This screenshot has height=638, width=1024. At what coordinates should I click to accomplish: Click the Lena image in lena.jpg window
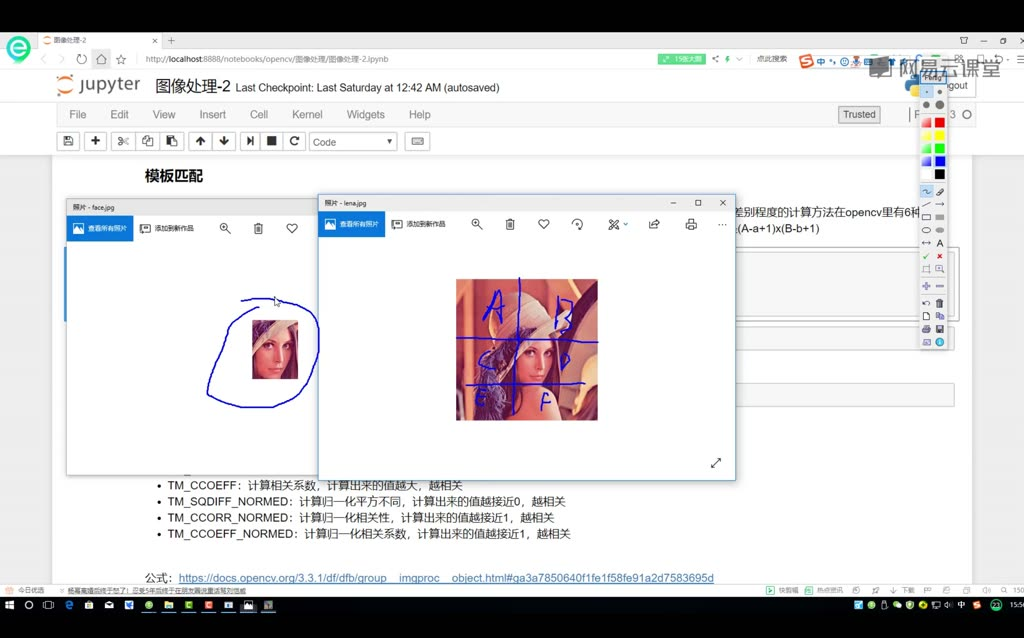[x=526, y=349]
